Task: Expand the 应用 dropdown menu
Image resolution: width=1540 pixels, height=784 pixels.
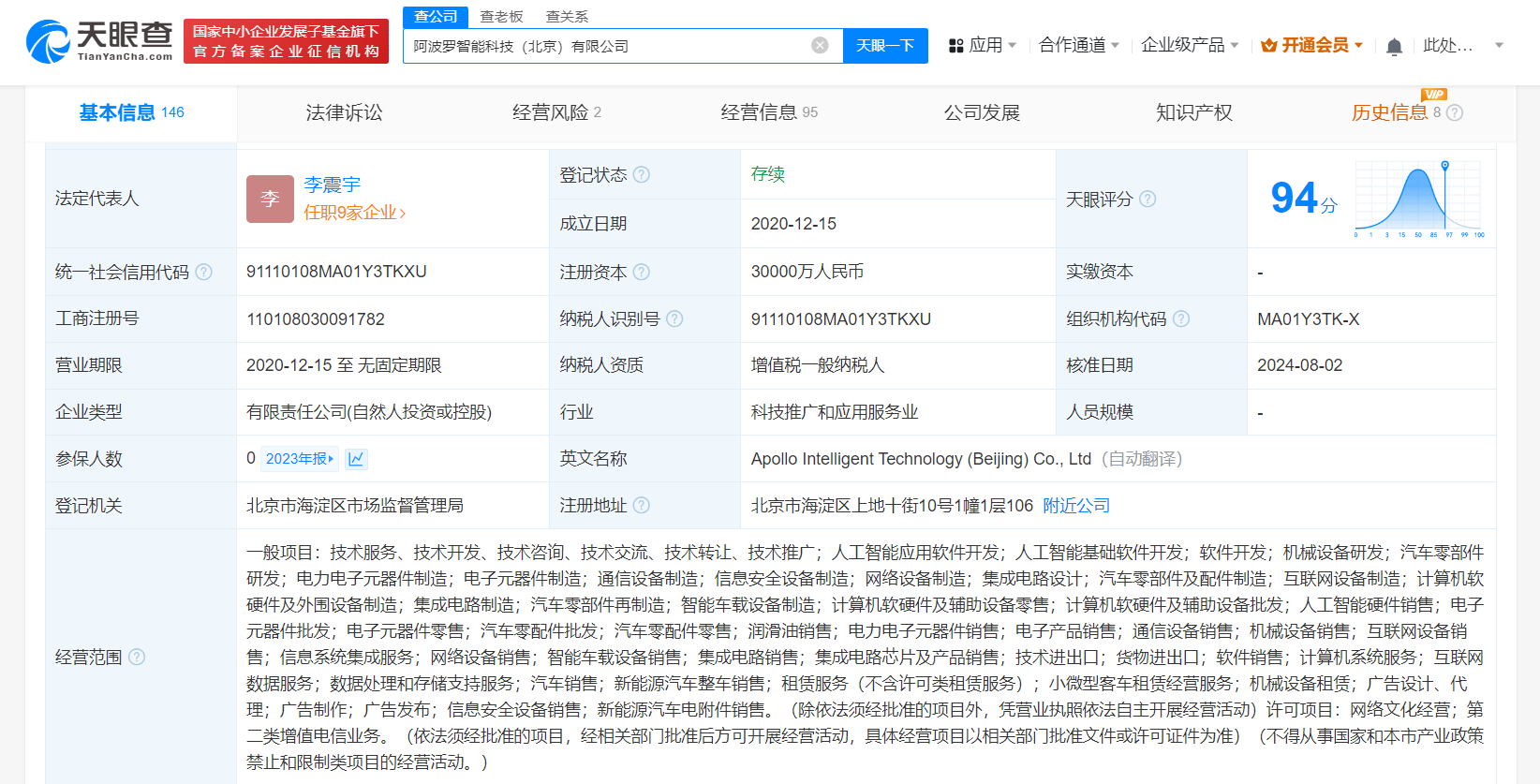Action: point(983,46)
